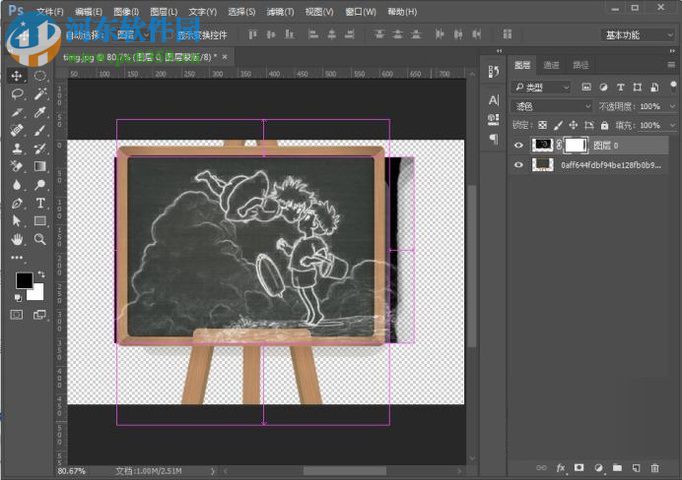Create a new layer
The height and width of the screenshot is (480, 682).
tap(636, 468)
